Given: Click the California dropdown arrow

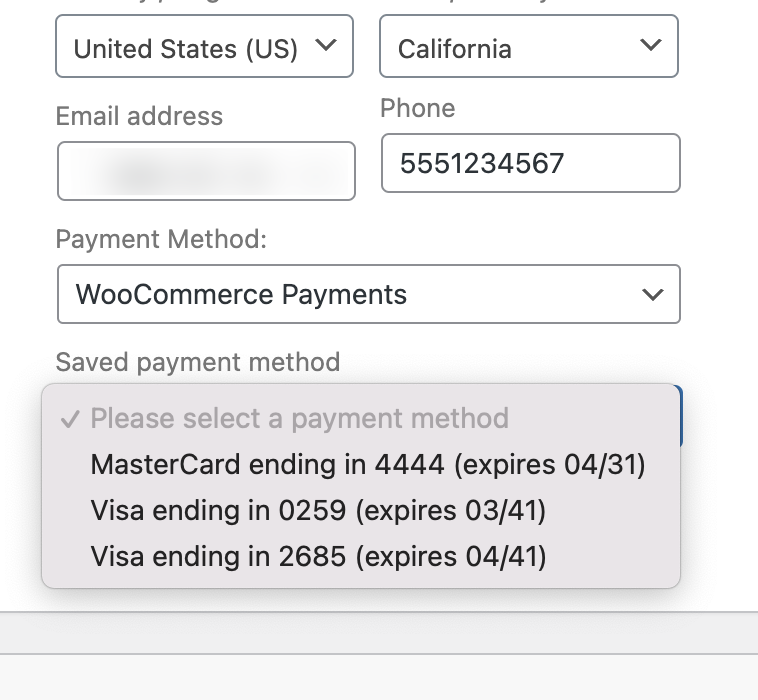Looking at the screenshot, I should tap(651, 46).
